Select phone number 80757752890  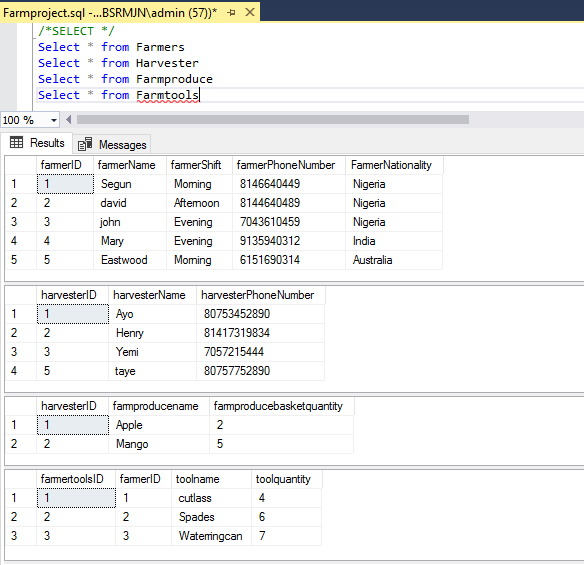point(261,371)
